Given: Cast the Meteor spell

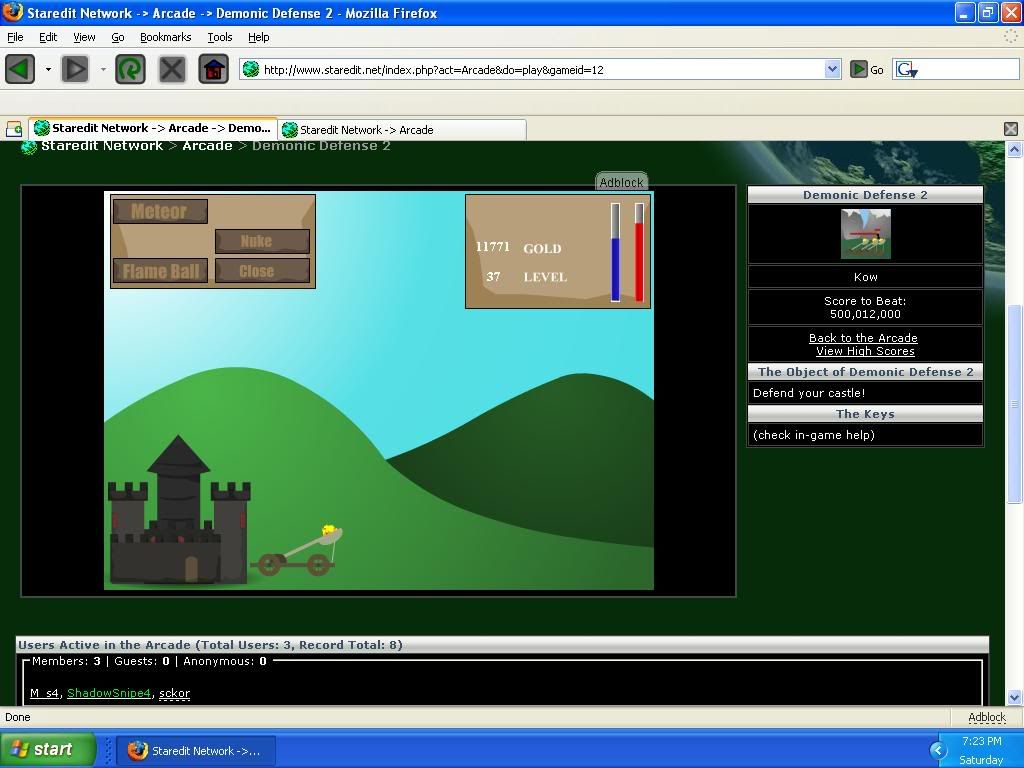Looking at the screenshot, I should point(160,212).
